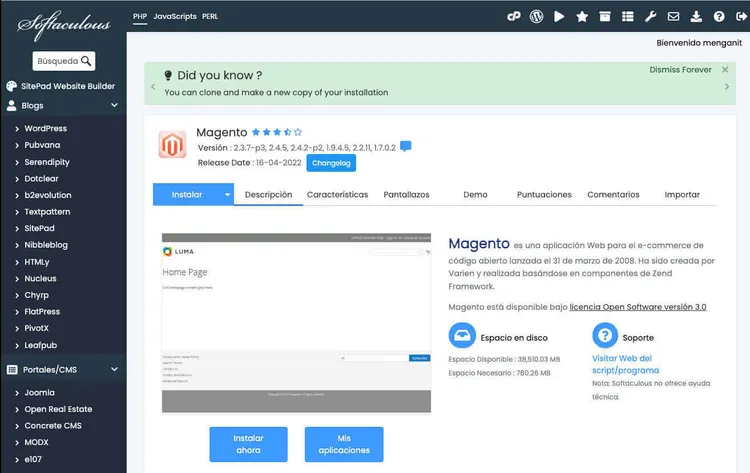Click the Portales/CMS category icon

12,370
